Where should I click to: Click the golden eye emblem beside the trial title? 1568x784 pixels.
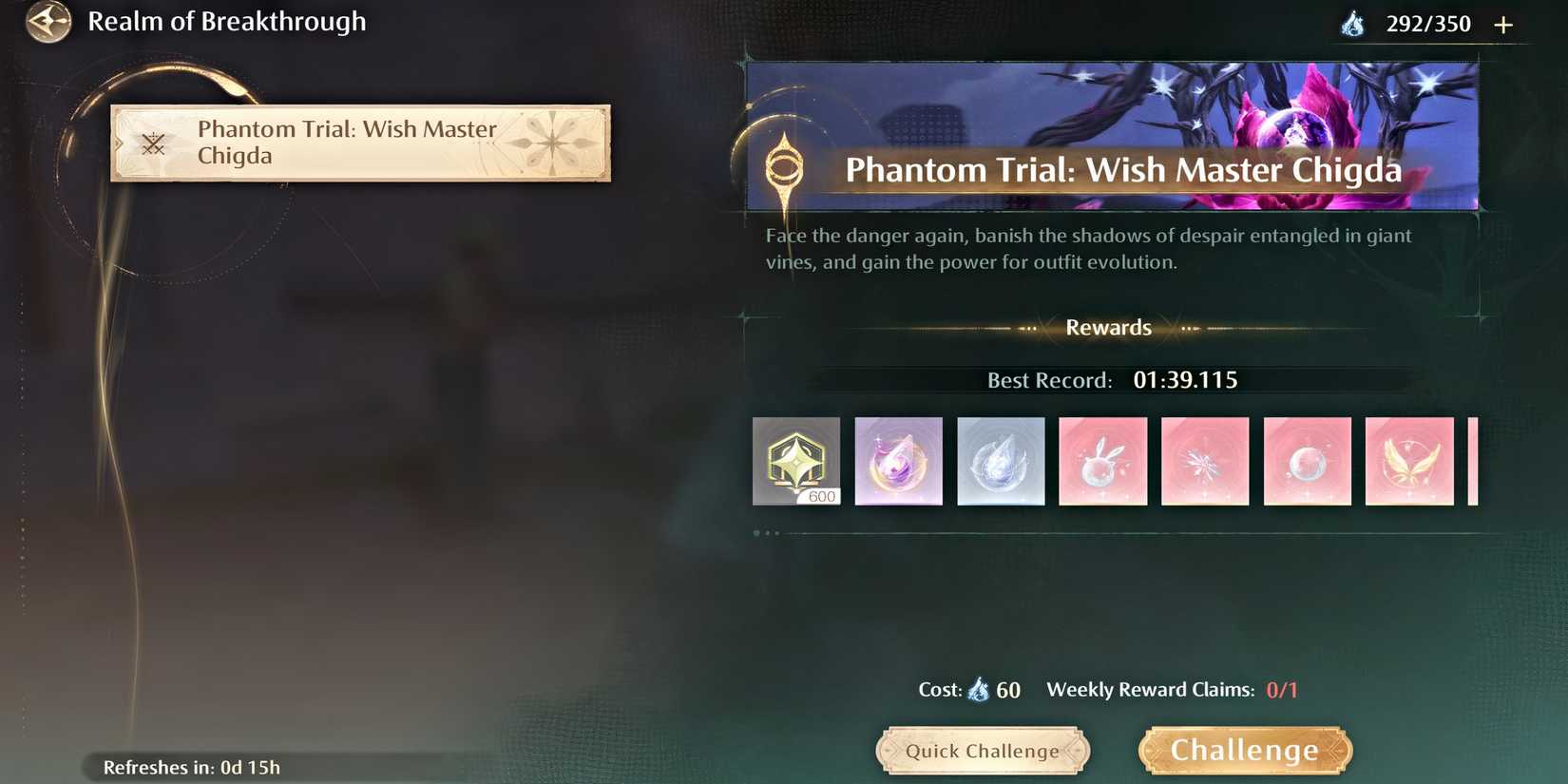(x=784, y=168)
